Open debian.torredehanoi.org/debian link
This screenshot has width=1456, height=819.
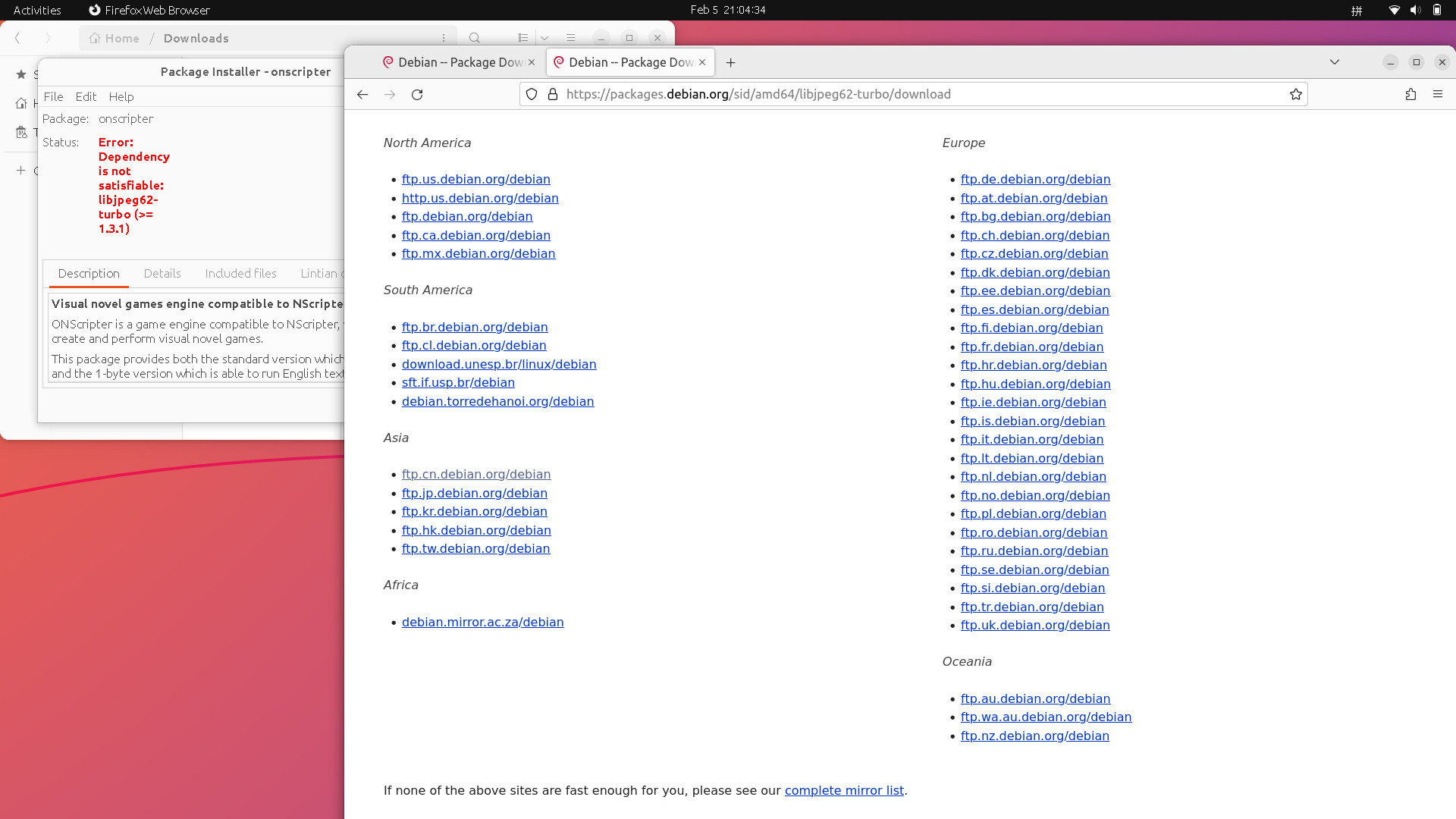pyautogui.click(x=498, y=401)
